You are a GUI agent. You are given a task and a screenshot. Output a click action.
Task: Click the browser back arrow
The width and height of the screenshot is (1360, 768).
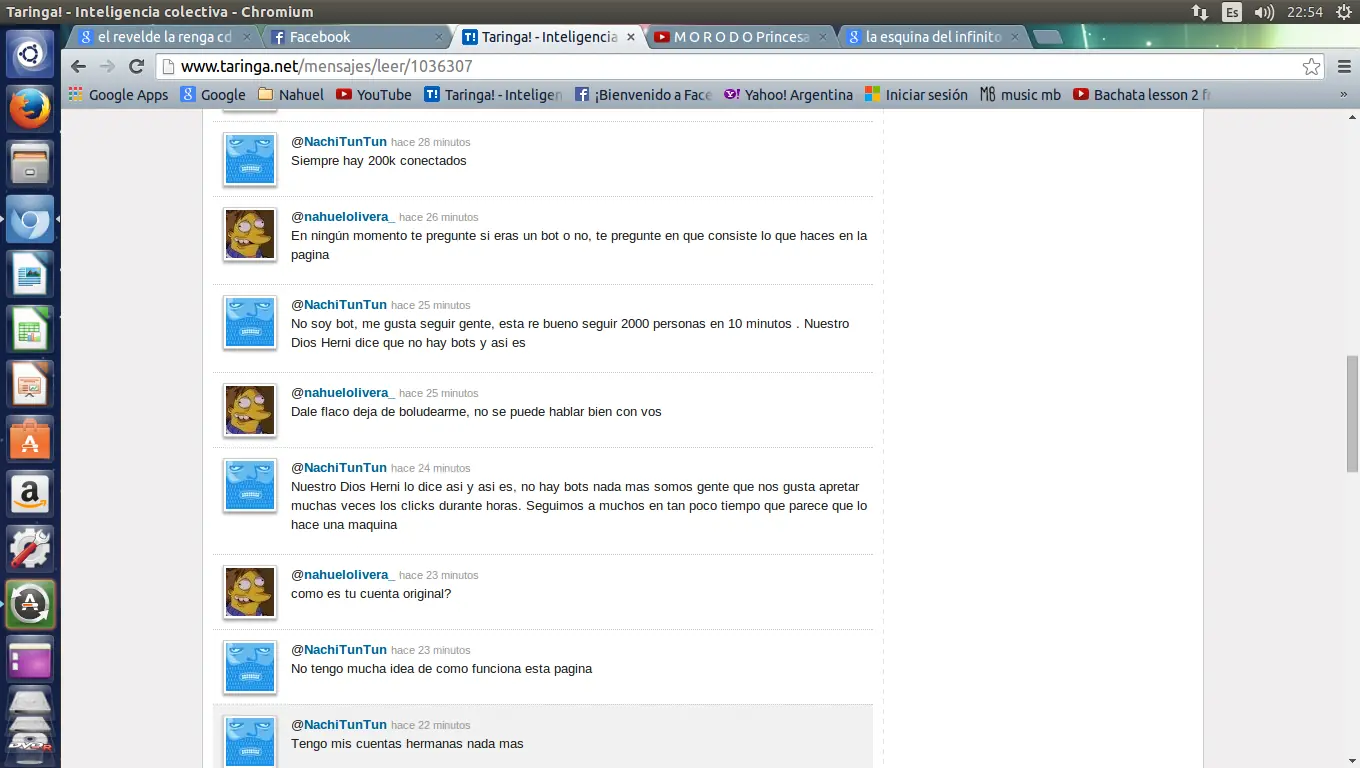pos(79,67)
